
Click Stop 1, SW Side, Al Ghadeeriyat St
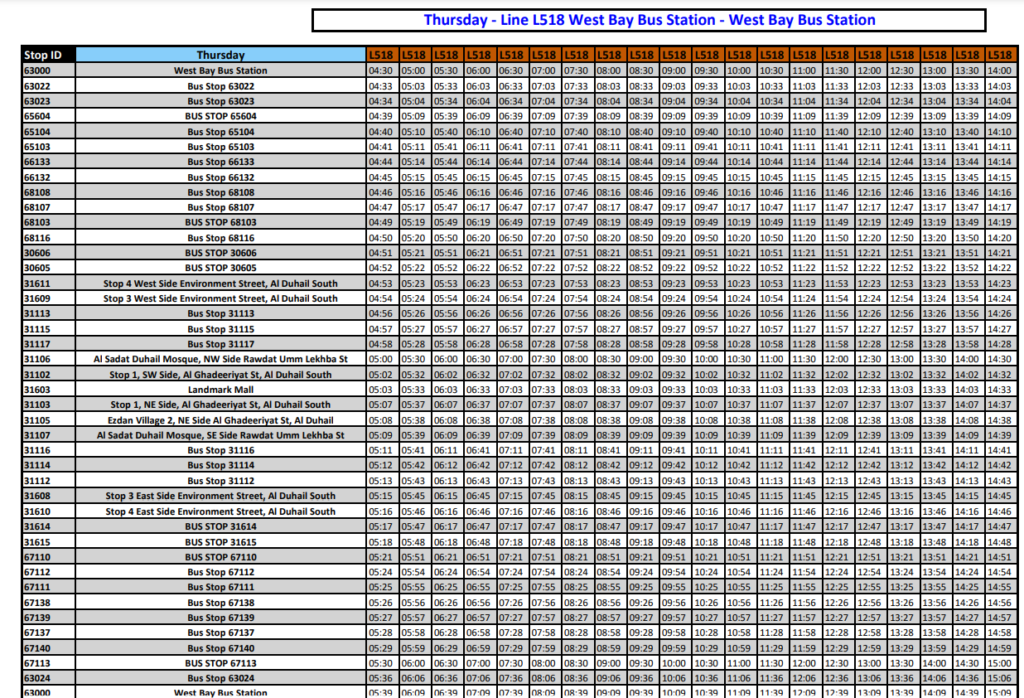220,374
